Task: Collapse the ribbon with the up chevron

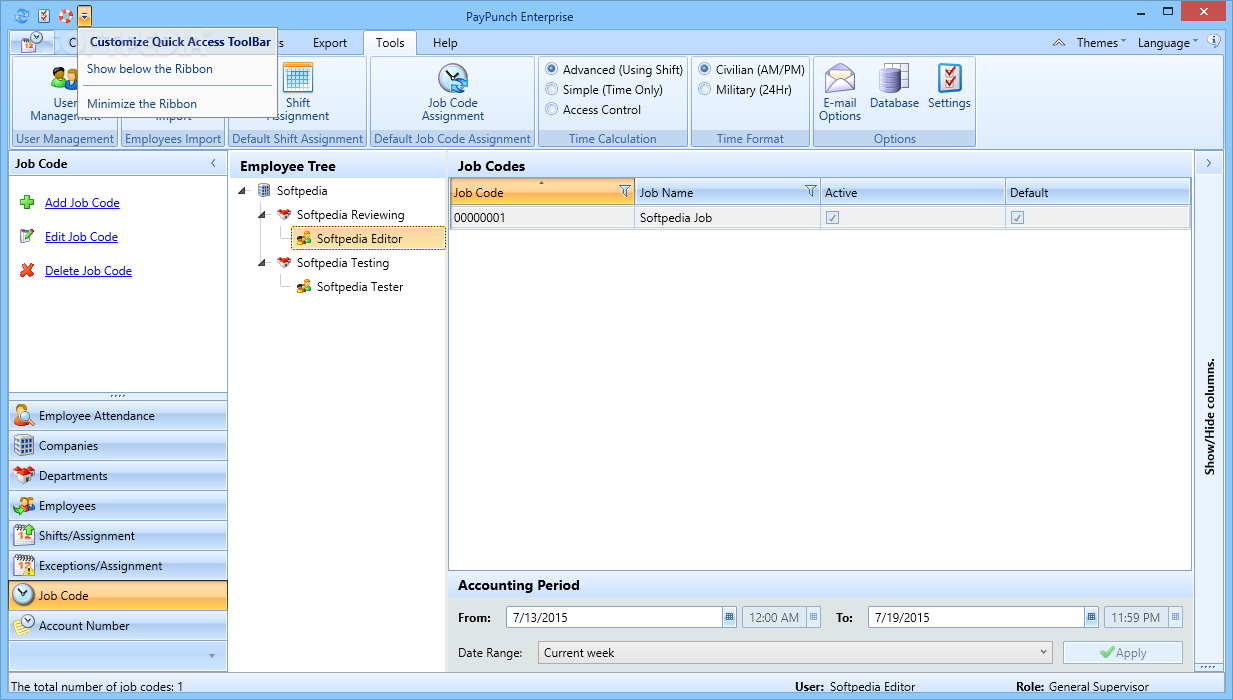Action: 1060,43
